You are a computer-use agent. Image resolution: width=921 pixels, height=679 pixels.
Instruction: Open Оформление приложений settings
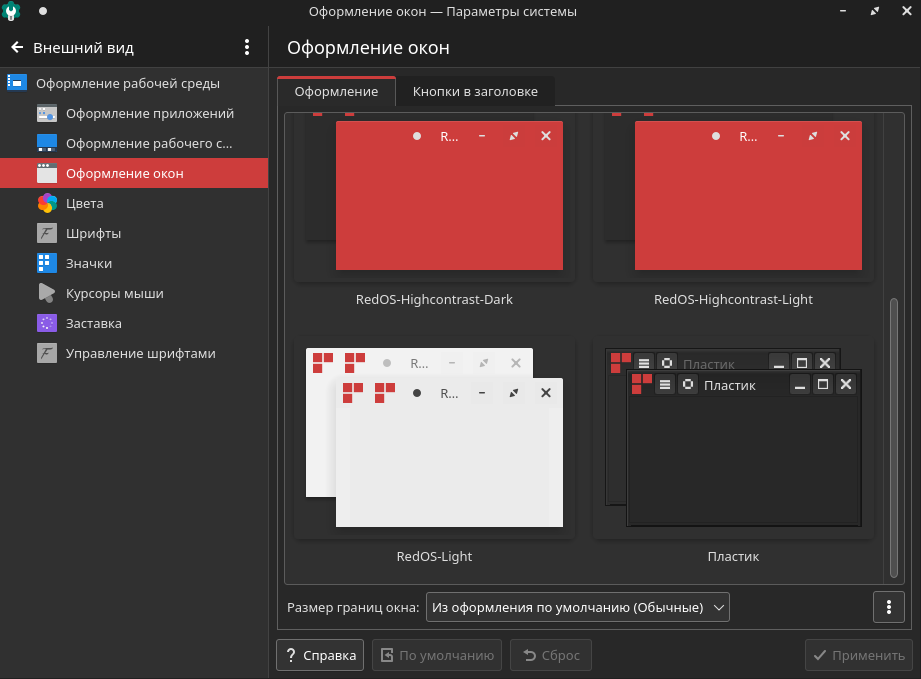(149, 113)
